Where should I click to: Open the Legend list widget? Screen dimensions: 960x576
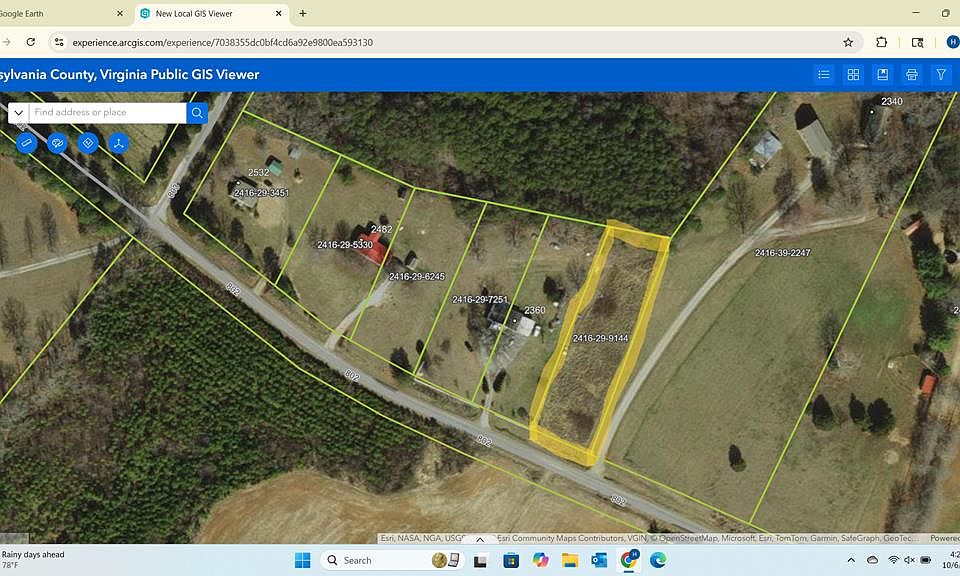coord(824,75)
